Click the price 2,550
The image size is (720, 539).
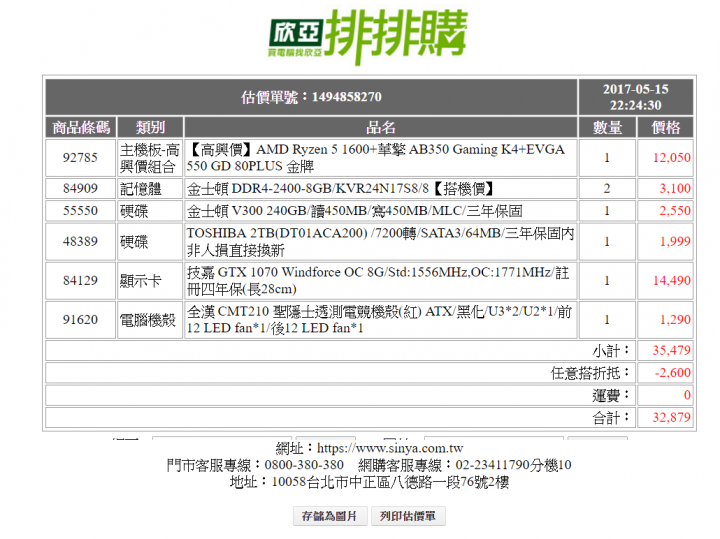coord(675,211)
